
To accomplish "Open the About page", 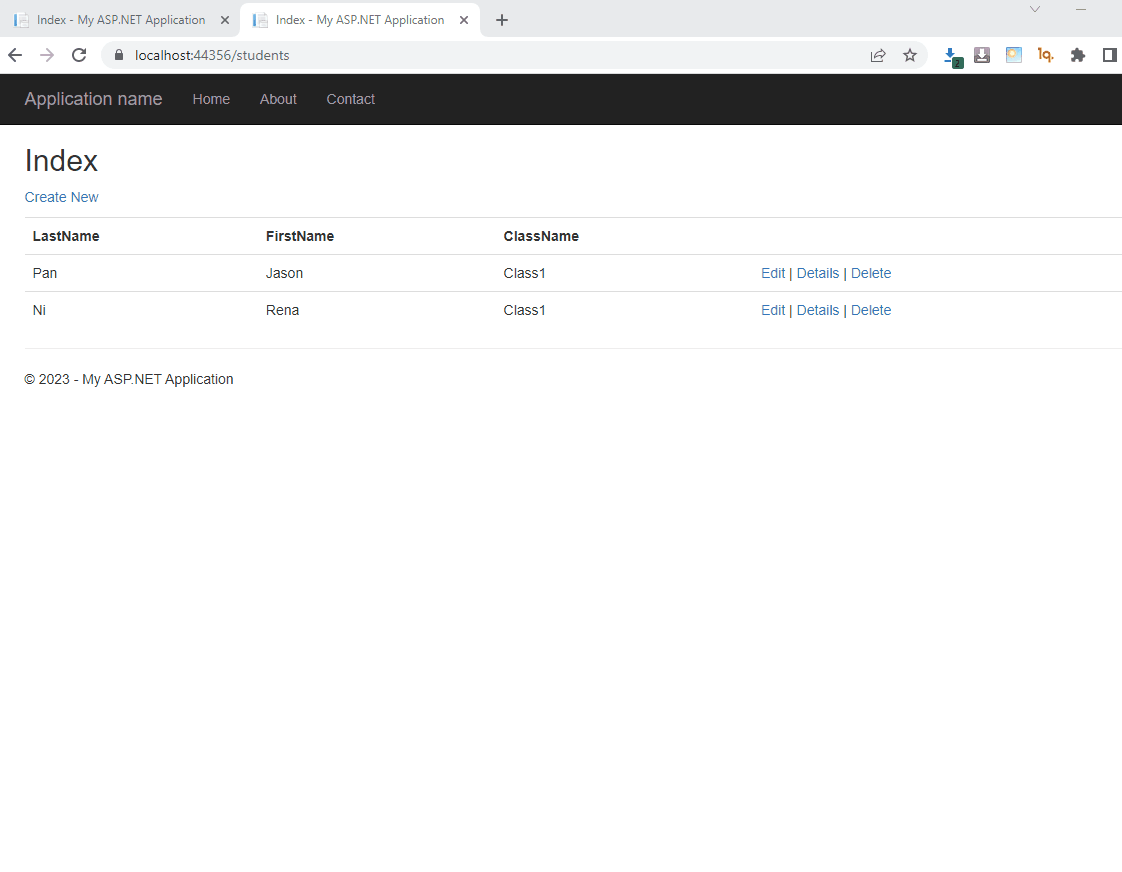I will pos(278,99).
